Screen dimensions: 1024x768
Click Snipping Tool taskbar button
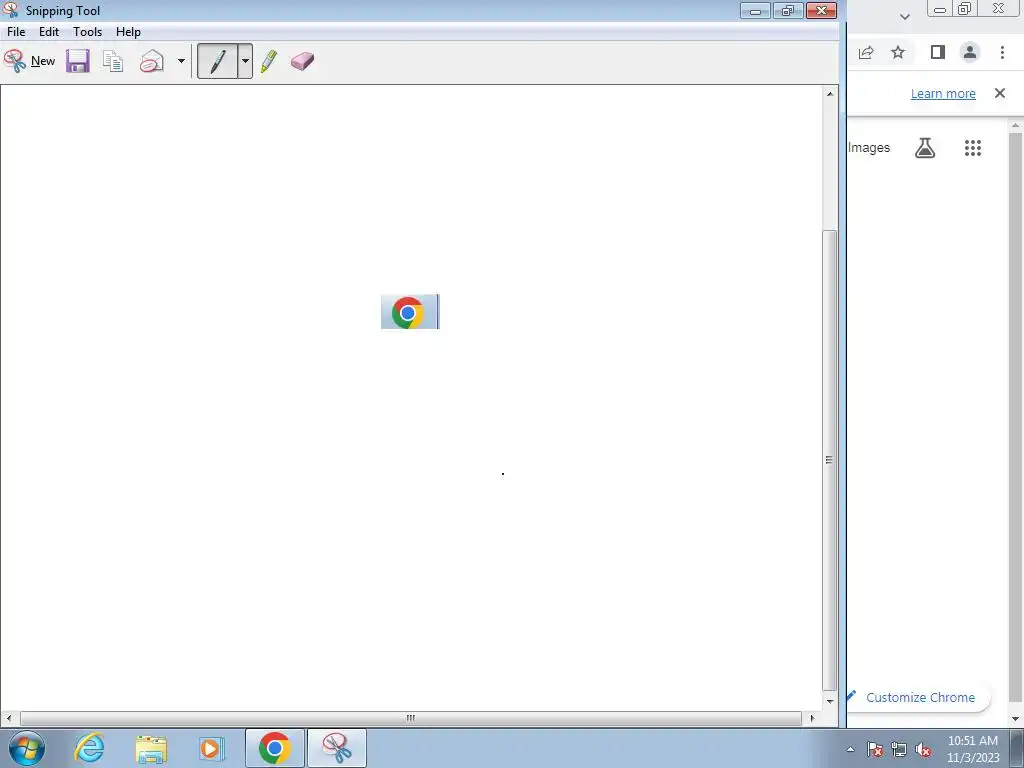pos(337,748)
